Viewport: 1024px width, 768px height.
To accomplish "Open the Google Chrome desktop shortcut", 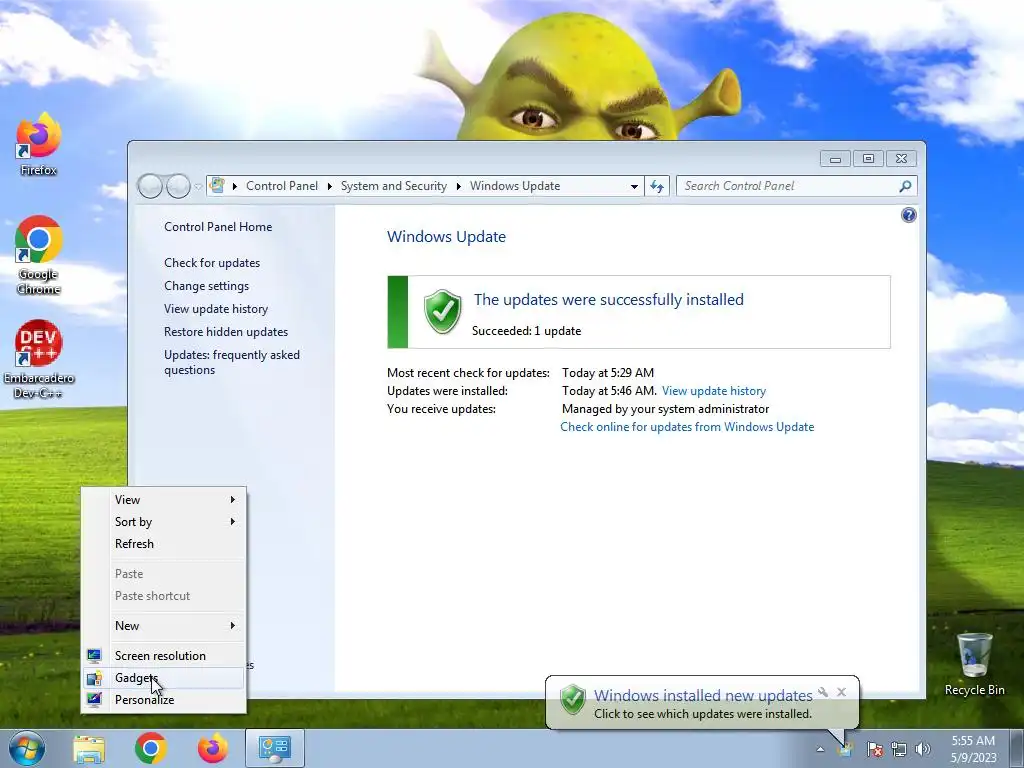I will pyautogui.click(x=38, y=255).
